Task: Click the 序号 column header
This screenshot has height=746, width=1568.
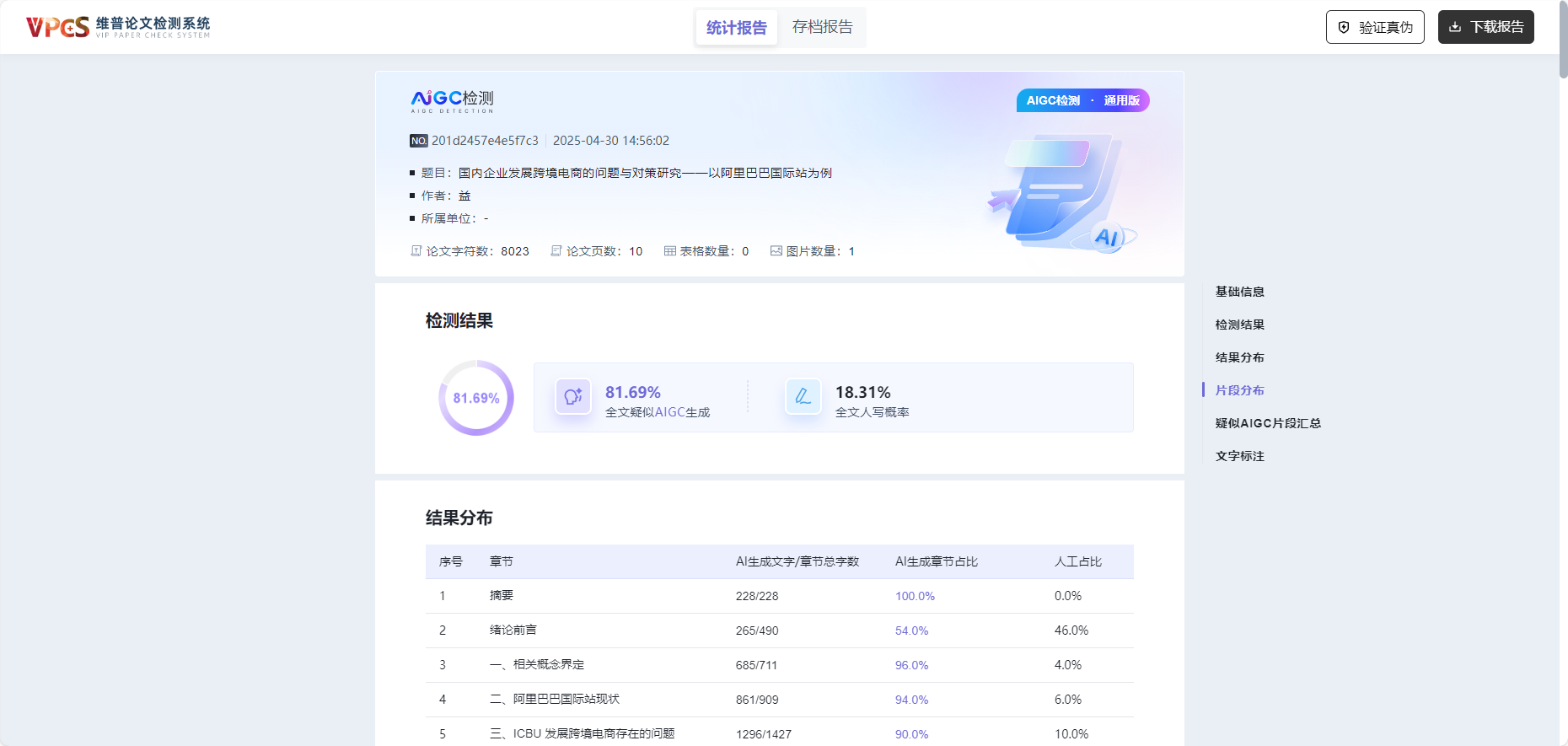Action: pos(451,561)
